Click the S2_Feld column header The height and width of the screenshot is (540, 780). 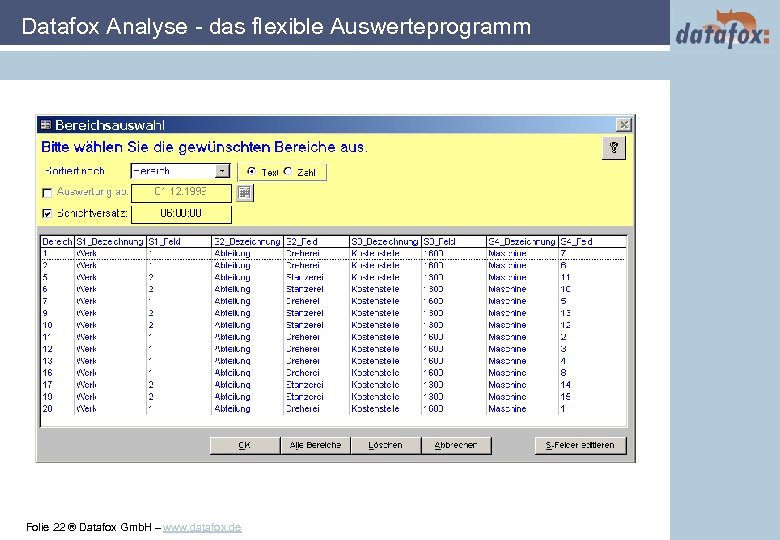tap(316, 242)
